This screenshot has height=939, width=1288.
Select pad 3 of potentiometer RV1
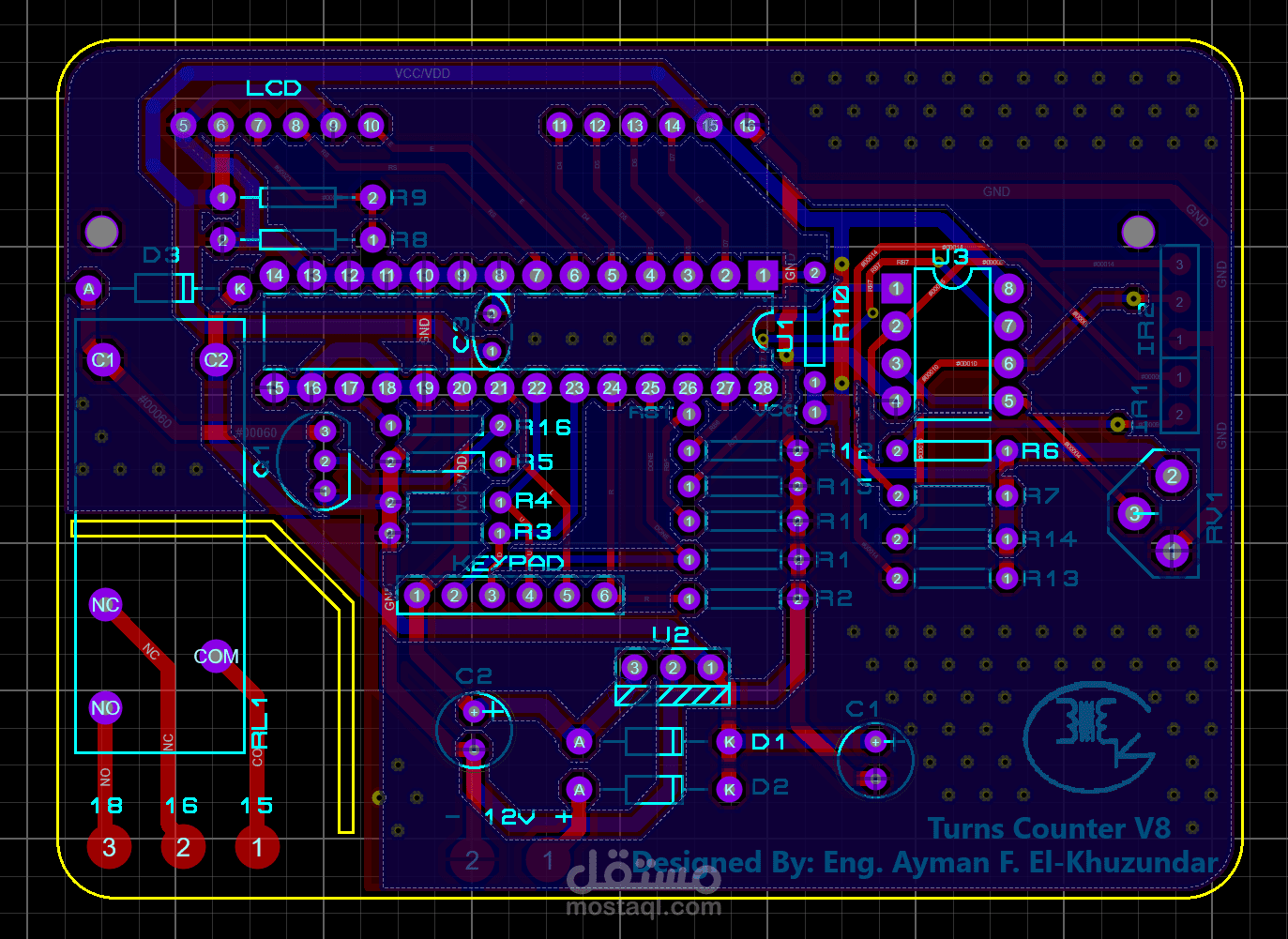pyautogui.click(x=1132, y=514)
